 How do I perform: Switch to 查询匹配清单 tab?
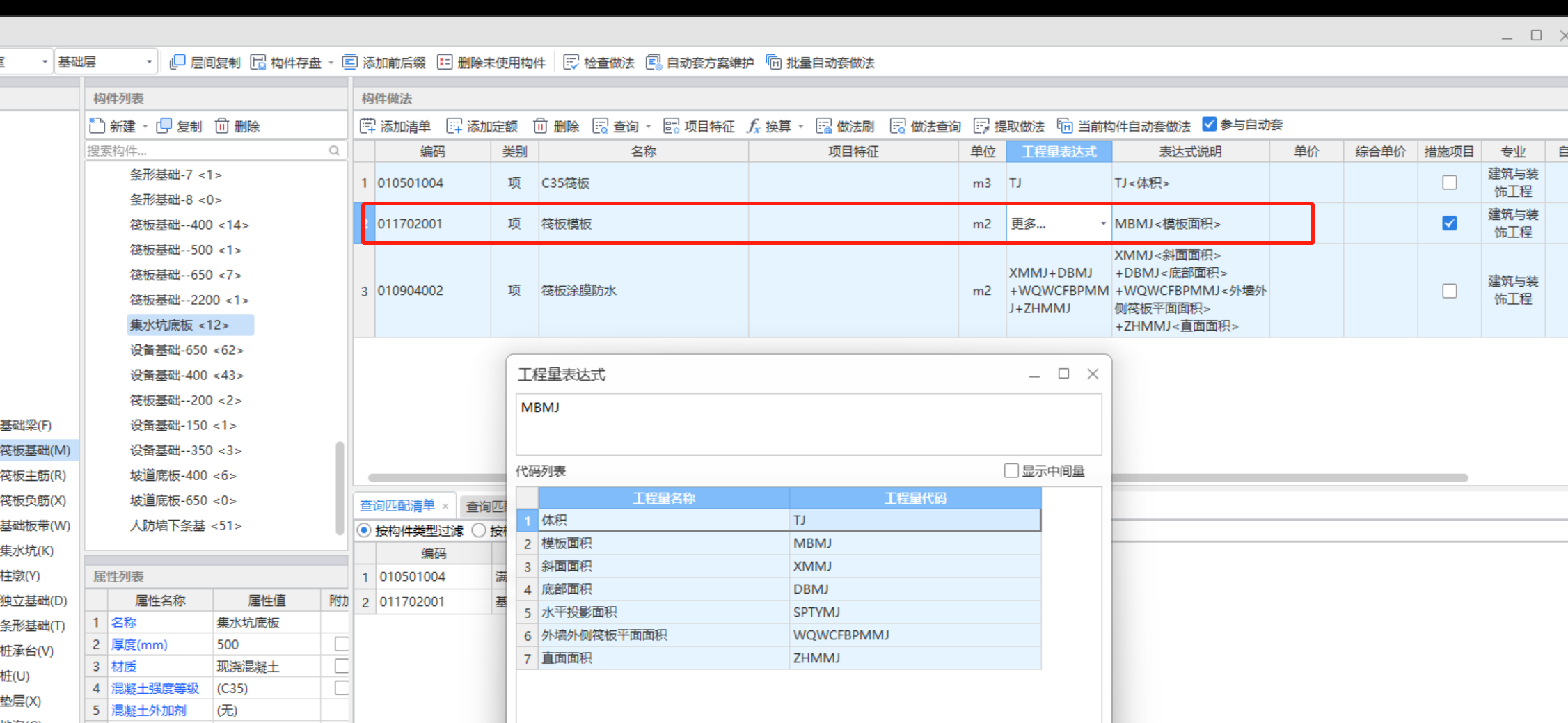click(397, 506)
